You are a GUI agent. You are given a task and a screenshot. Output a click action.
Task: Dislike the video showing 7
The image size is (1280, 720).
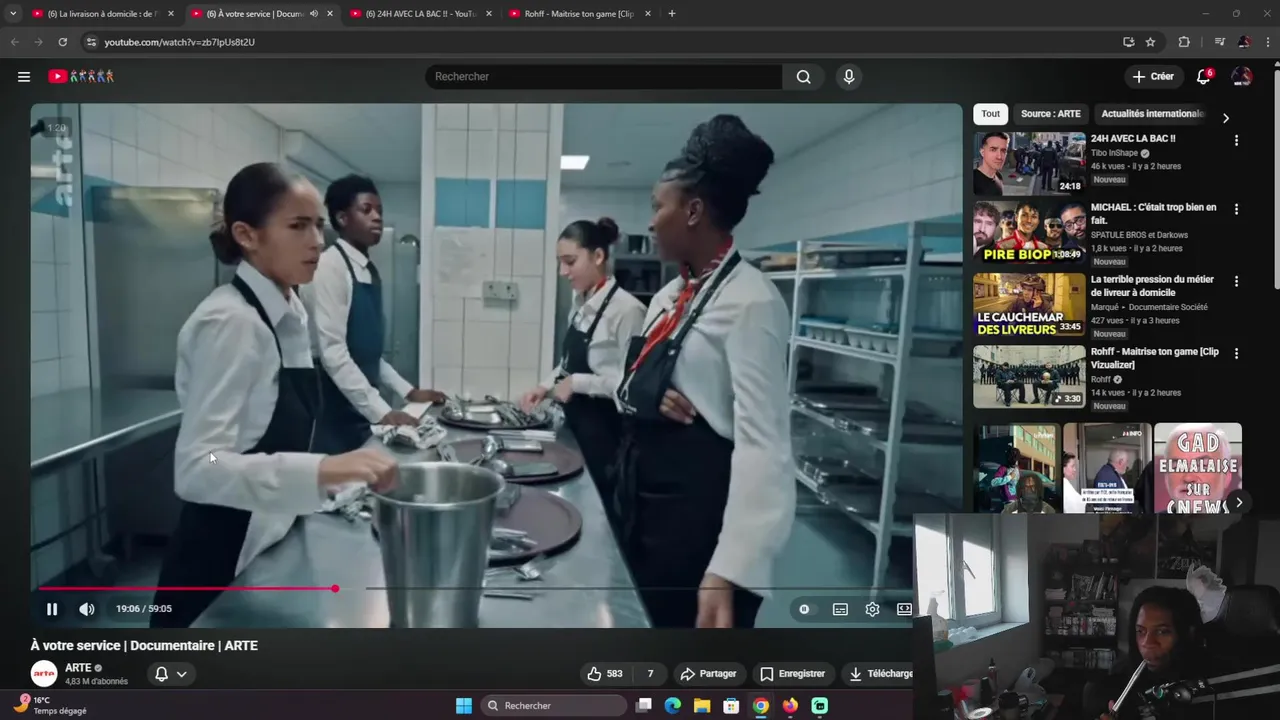click(x=650, y=674)
